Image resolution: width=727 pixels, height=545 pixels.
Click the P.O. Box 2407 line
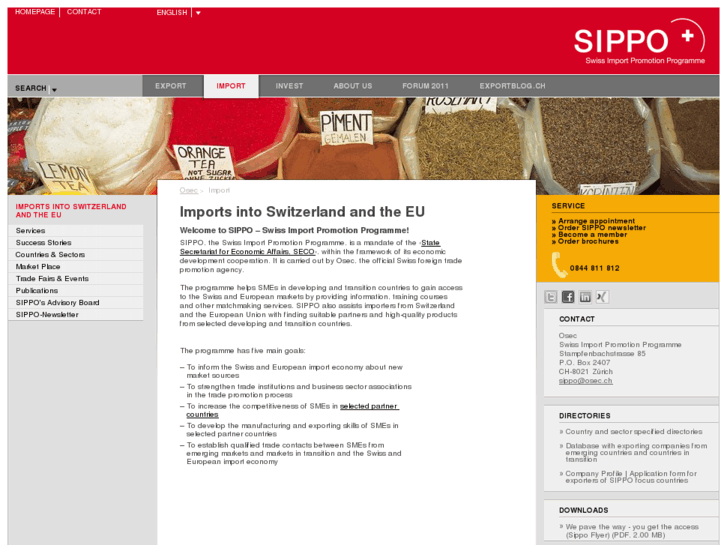(x=584, y=363)
